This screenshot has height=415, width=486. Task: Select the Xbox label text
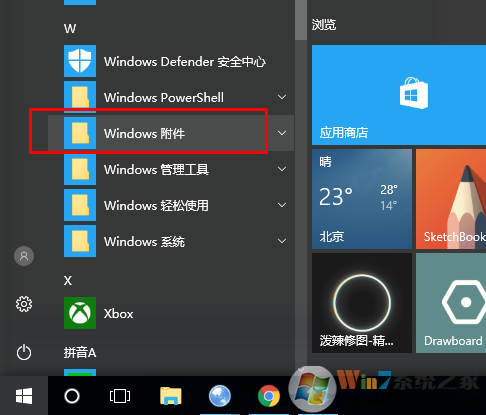[118, 314]
